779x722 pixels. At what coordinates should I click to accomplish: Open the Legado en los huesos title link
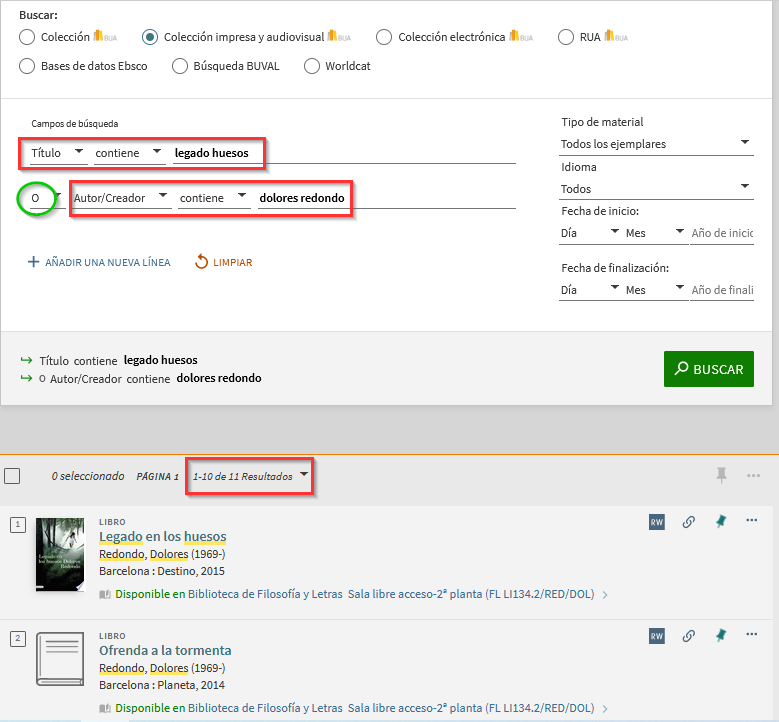coord(162,537)
